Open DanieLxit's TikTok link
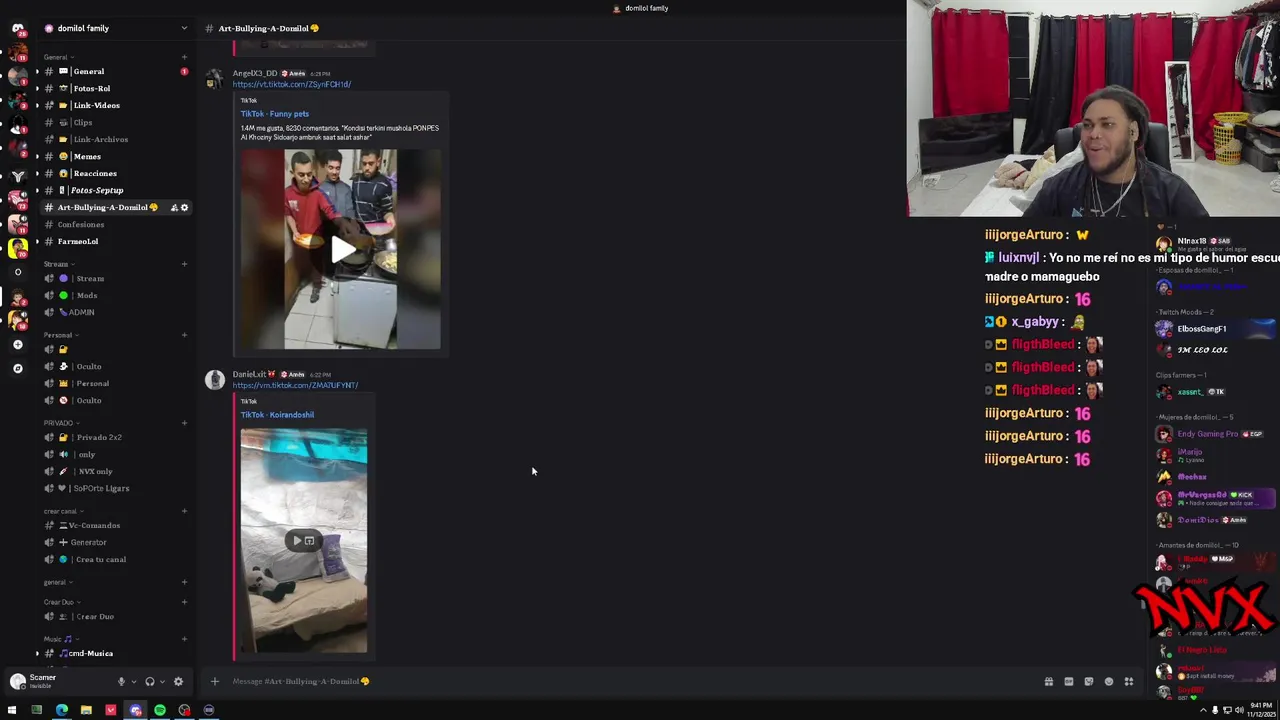The height and width of the screenshot is (720, 1280). [295, 385]
